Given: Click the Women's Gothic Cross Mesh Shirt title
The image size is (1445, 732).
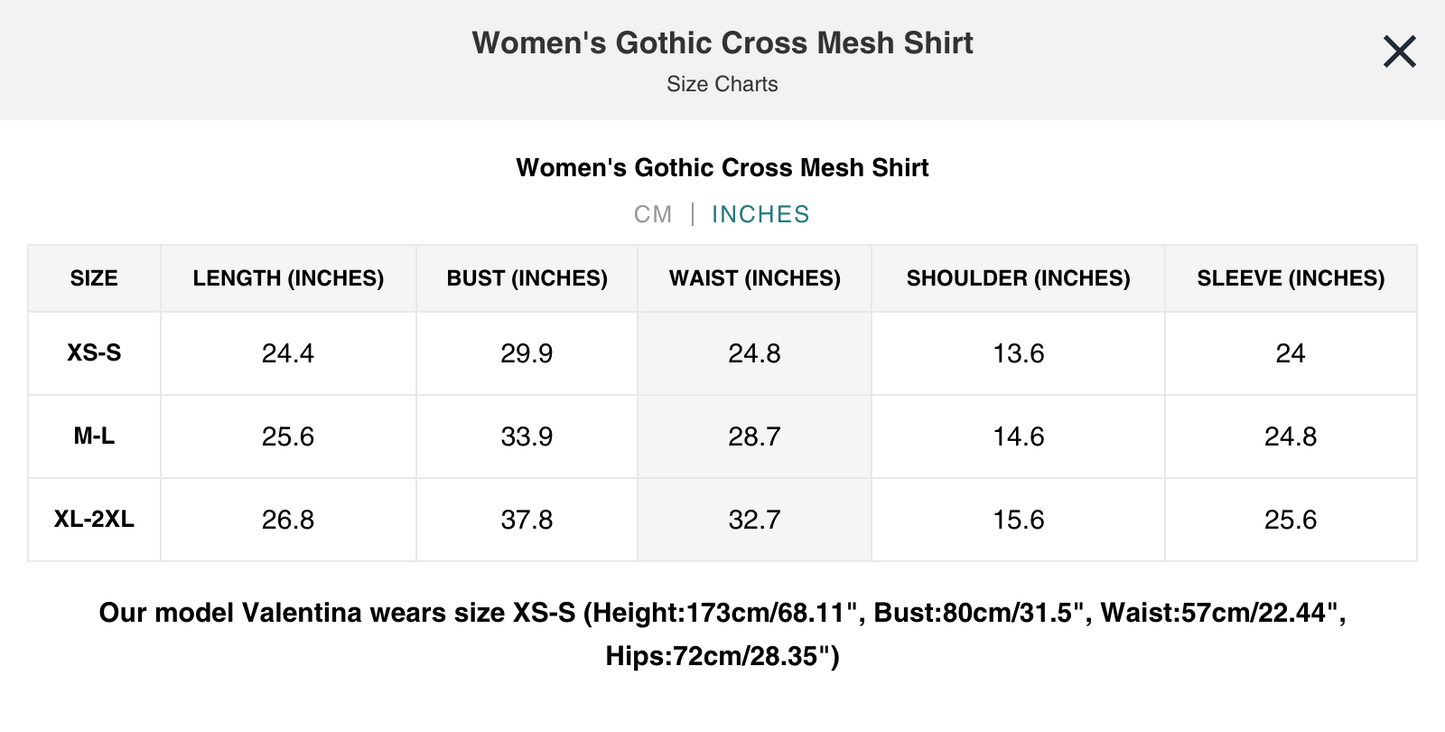Looking at the screenshot, I should click(722, 42).
